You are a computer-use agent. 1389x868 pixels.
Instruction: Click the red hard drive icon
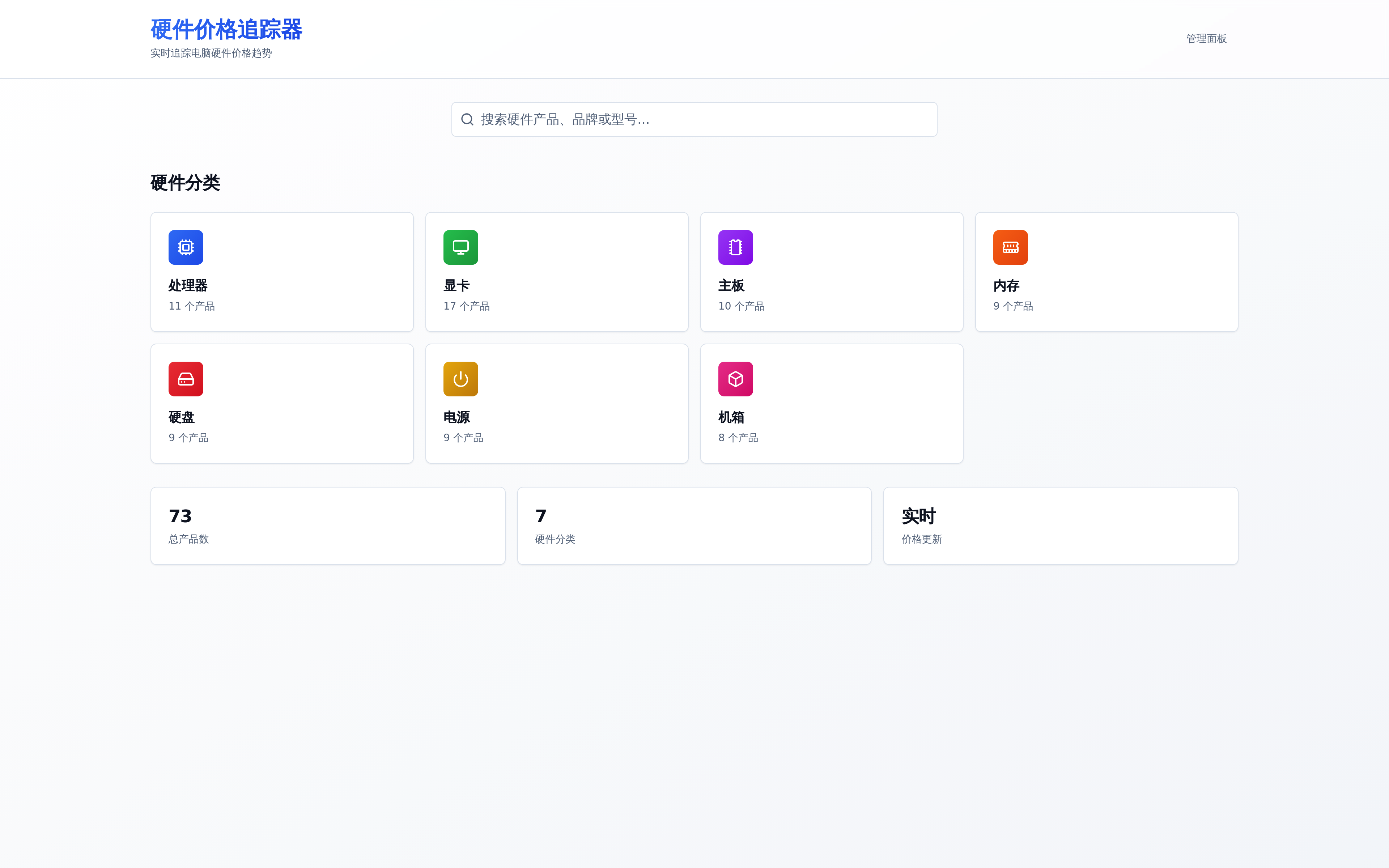(186, 379)
